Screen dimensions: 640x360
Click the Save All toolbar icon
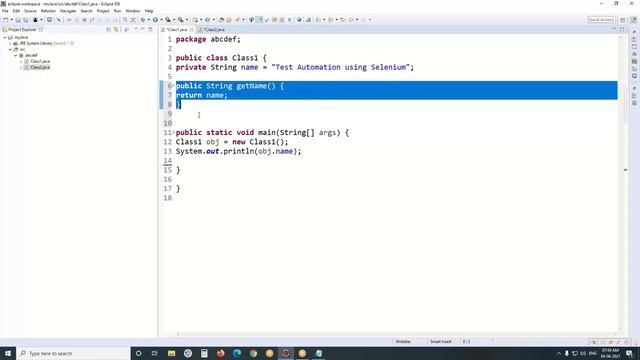[26, 20]
